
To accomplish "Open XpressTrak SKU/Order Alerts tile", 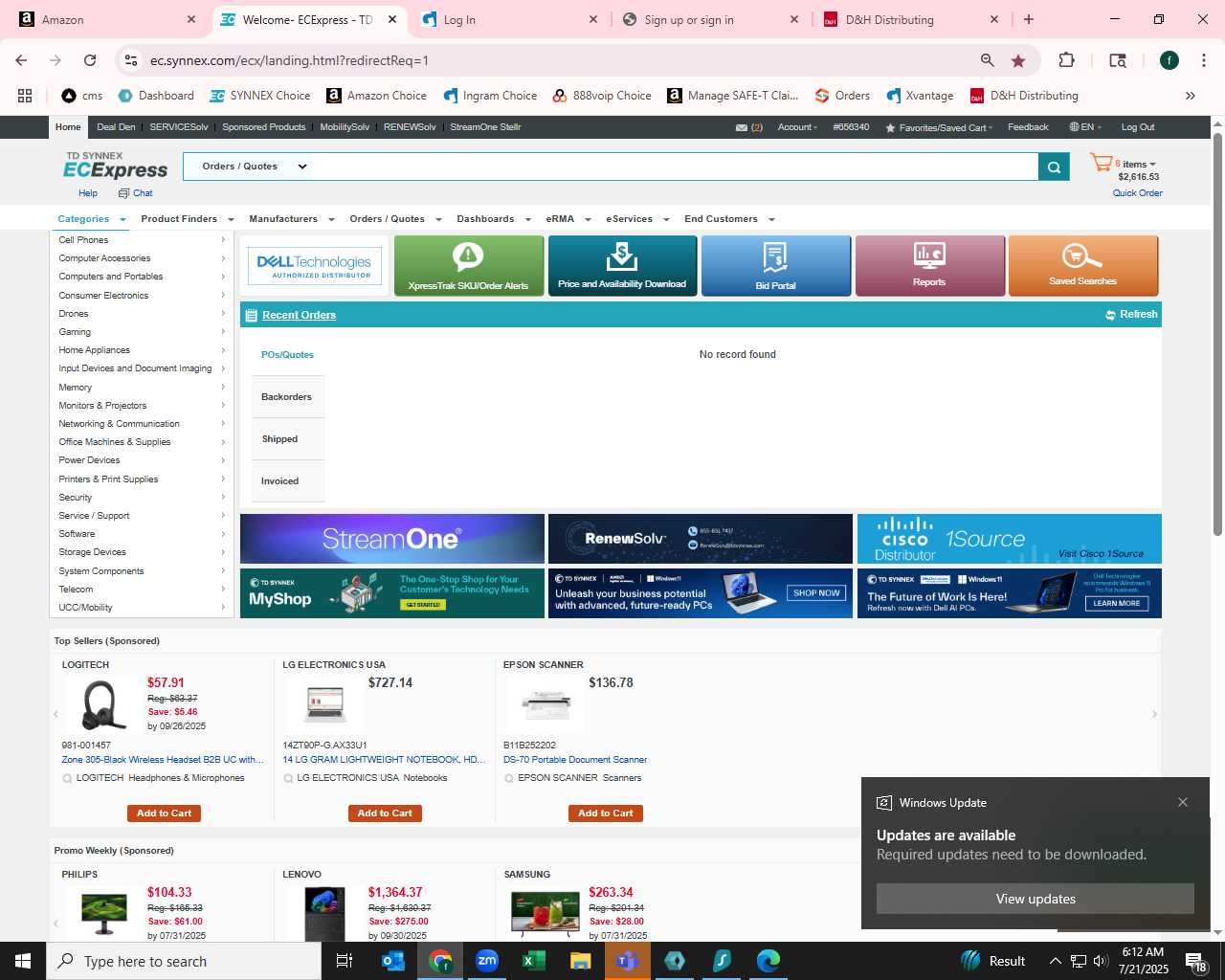I will tap(469, 266).
